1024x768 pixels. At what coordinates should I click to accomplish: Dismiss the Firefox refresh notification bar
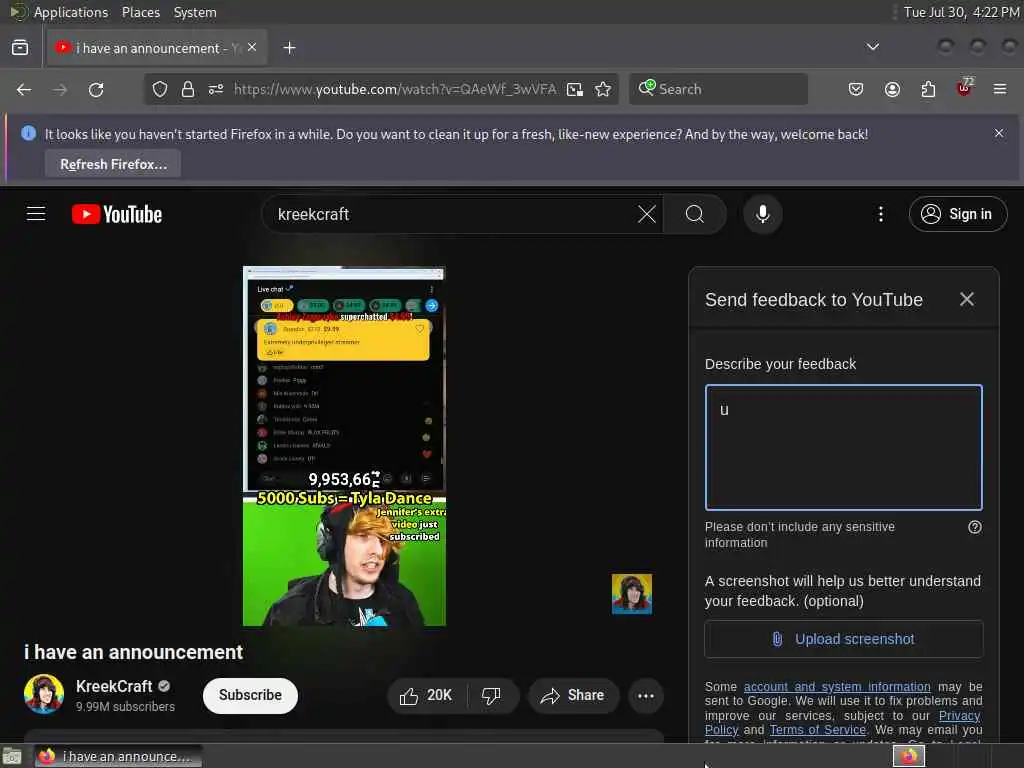point(999,133)
